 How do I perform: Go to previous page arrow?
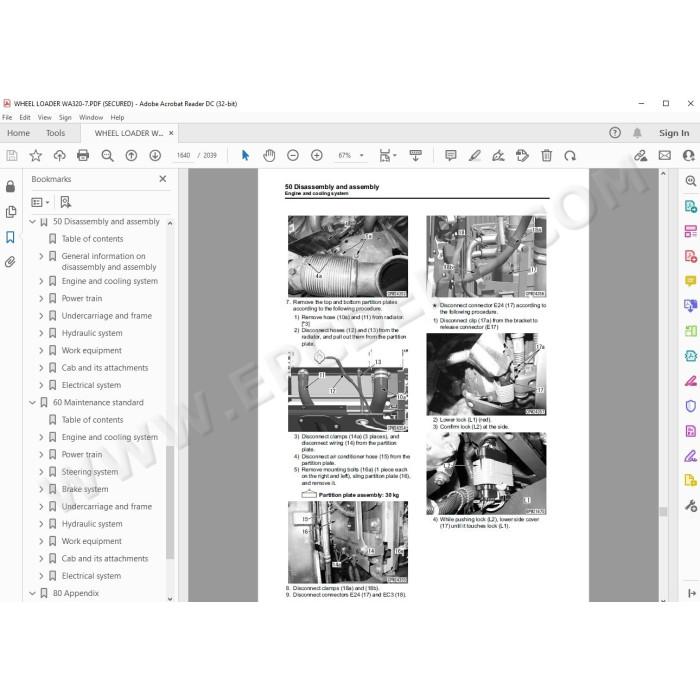(x=131, y=155)
